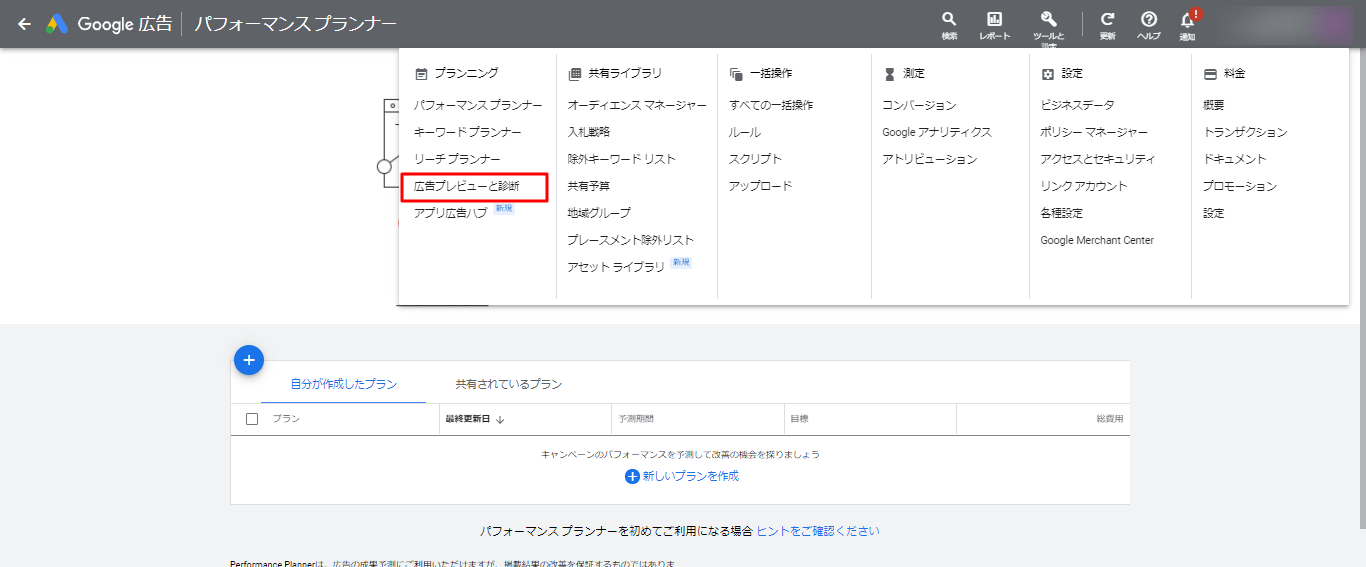The width and height of the screenshot is (1366, 567).
Task: Click the tools and settings wrench icon
Action: point(1048,19)
